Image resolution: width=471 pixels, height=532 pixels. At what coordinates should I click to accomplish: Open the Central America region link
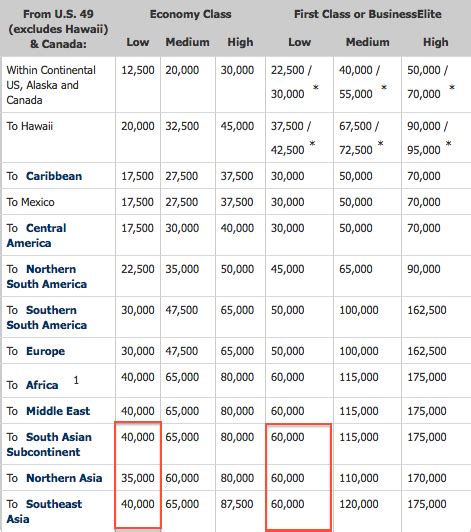[x=36, y=235]
